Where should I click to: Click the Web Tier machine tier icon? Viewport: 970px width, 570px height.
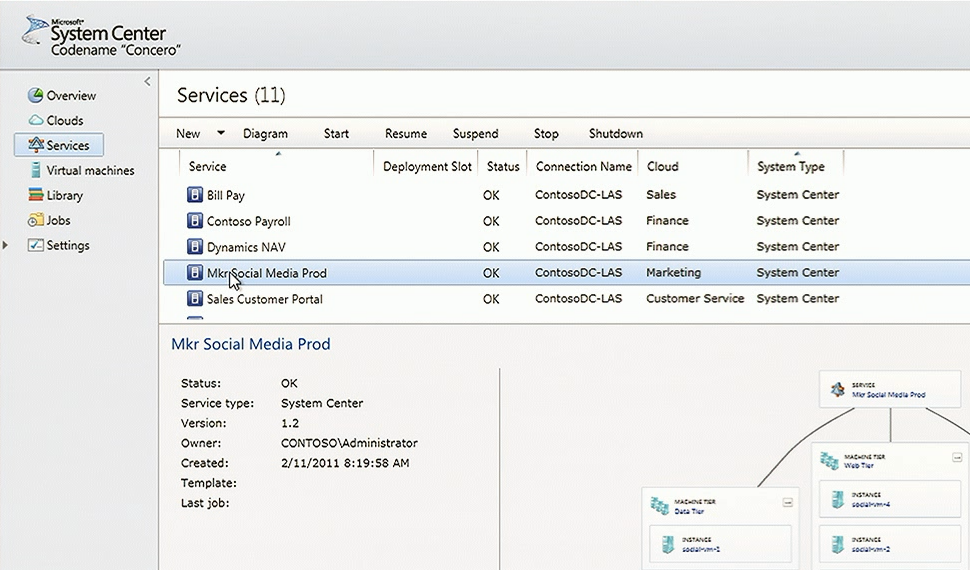pos(829,460)
